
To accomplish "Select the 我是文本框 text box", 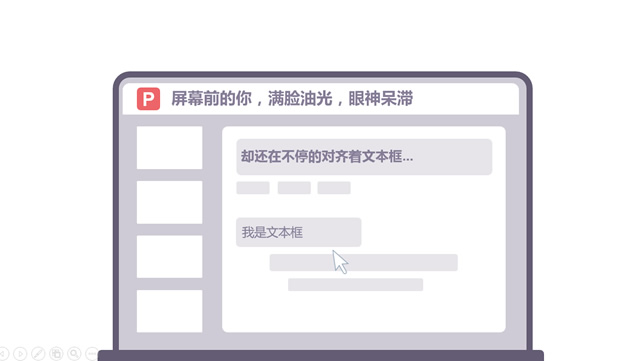I will point(298,232).
